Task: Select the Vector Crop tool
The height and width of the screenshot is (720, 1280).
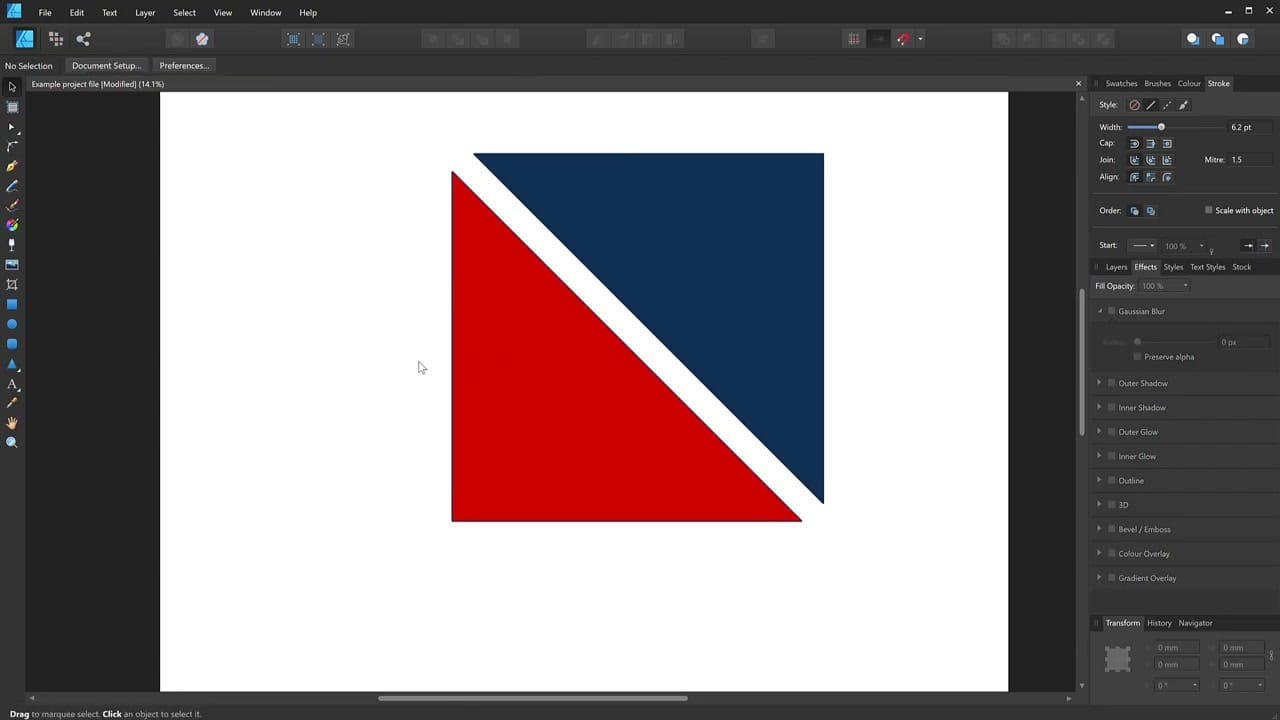Action: (12, 285)
